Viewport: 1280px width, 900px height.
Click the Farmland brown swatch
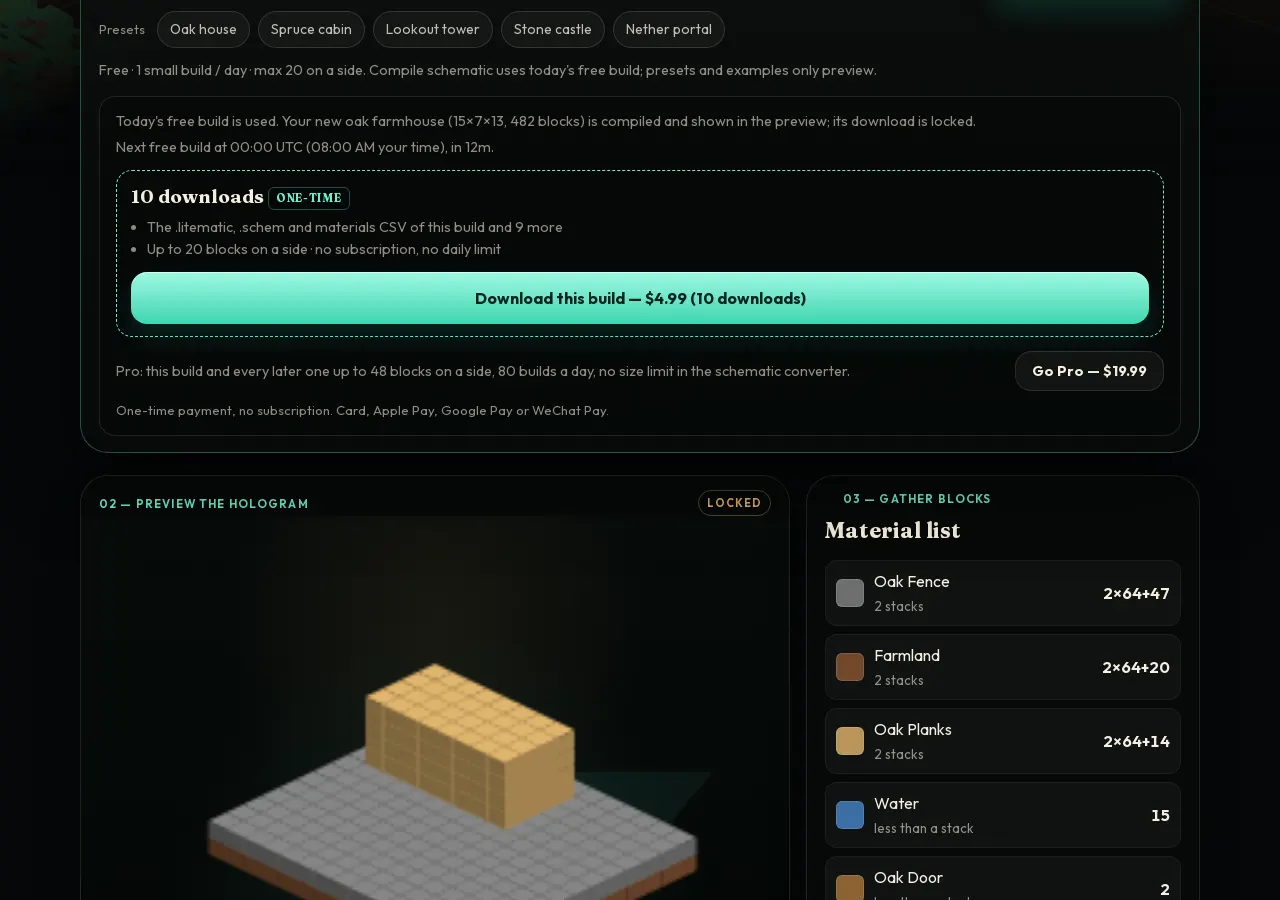click(x=850, y=667)
